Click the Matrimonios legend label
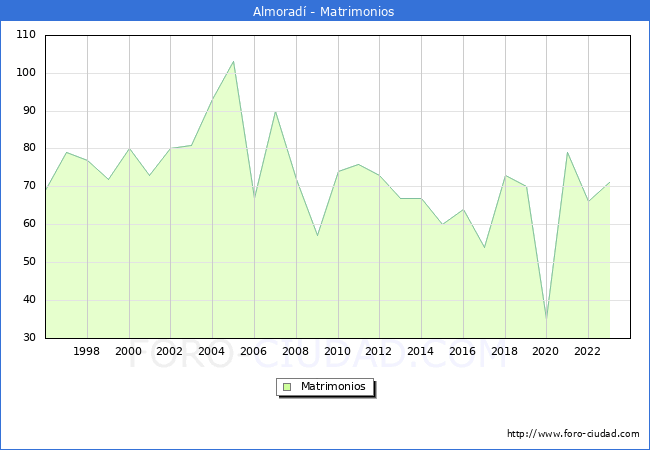The width and height of the screenshot is (650, 450). point(333,386)
